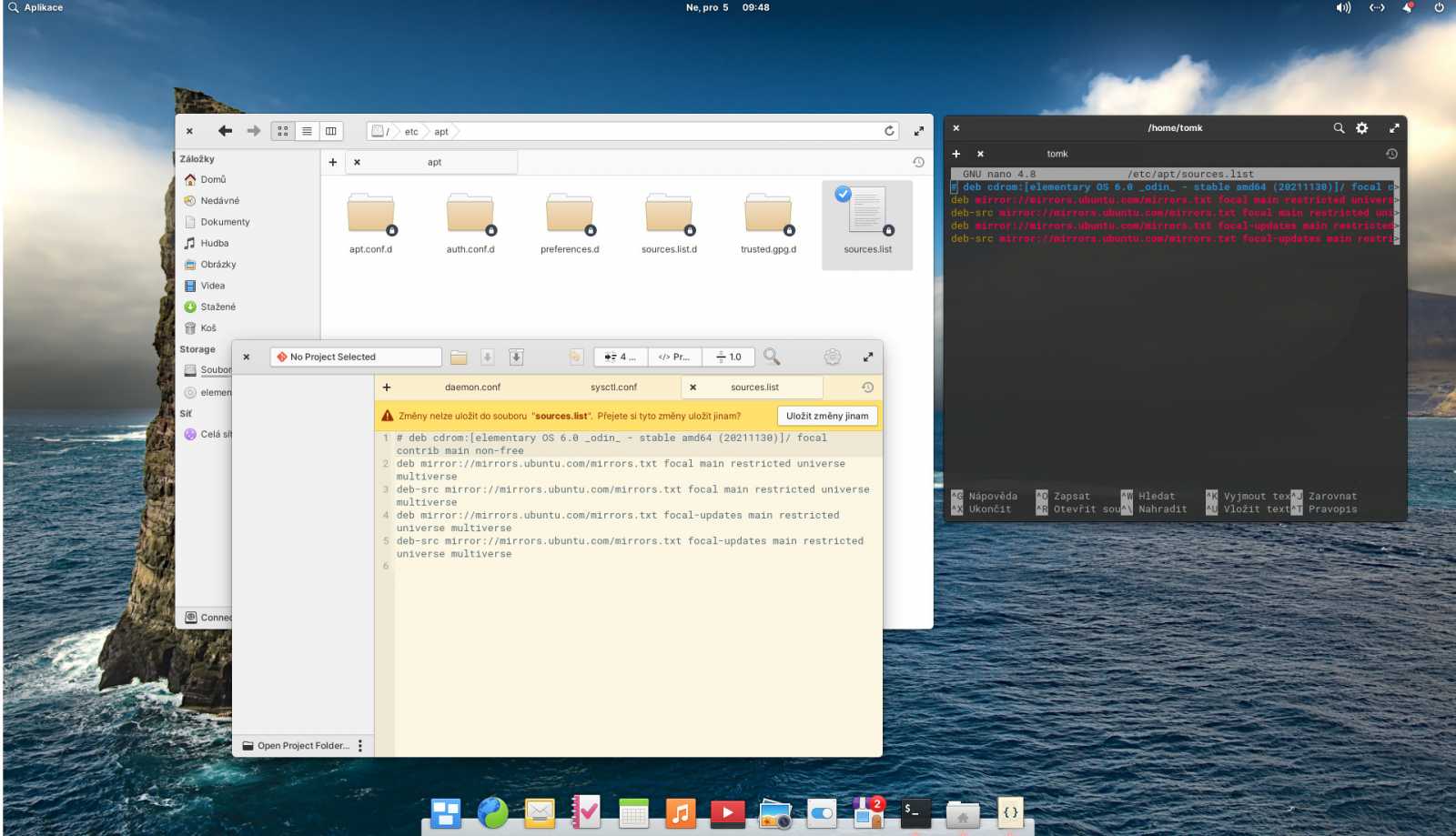Open project sidebar three-dot menu
Image resolution: width=1456 pixels, height=836 pixels.
point(360,746)
